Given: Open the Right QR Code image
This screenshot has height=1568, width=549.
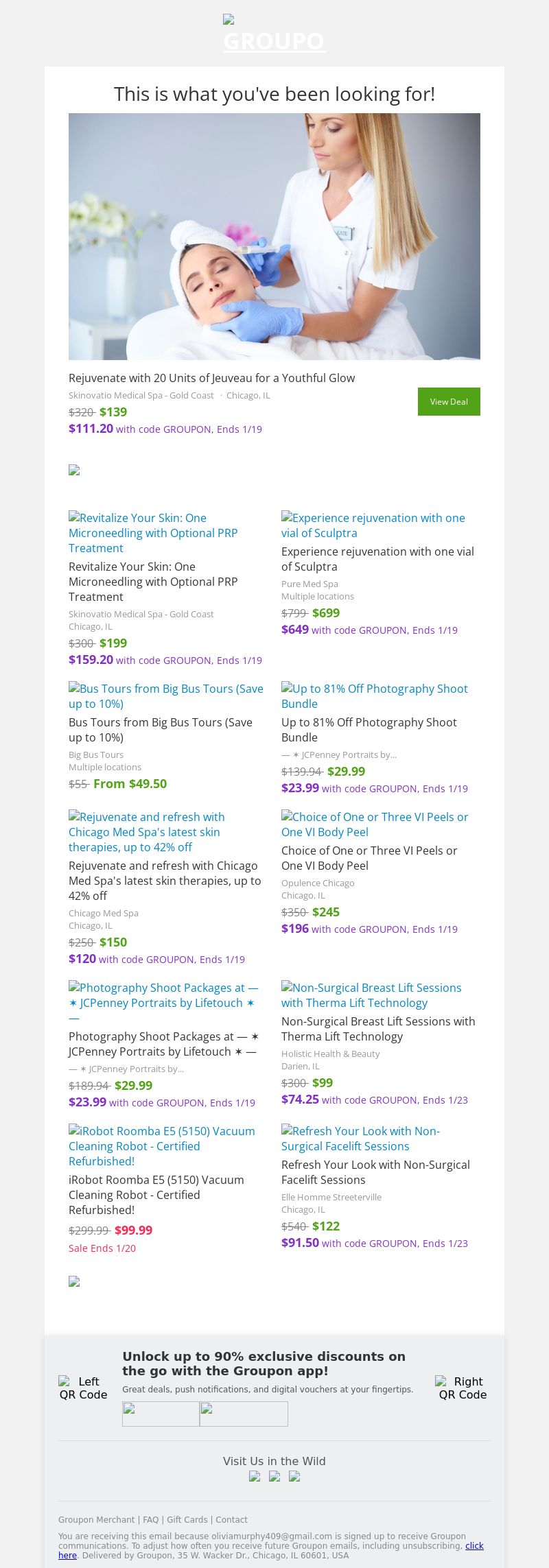Looking at the screenshot, I should pyautogui.click(x=463, y=1388).
